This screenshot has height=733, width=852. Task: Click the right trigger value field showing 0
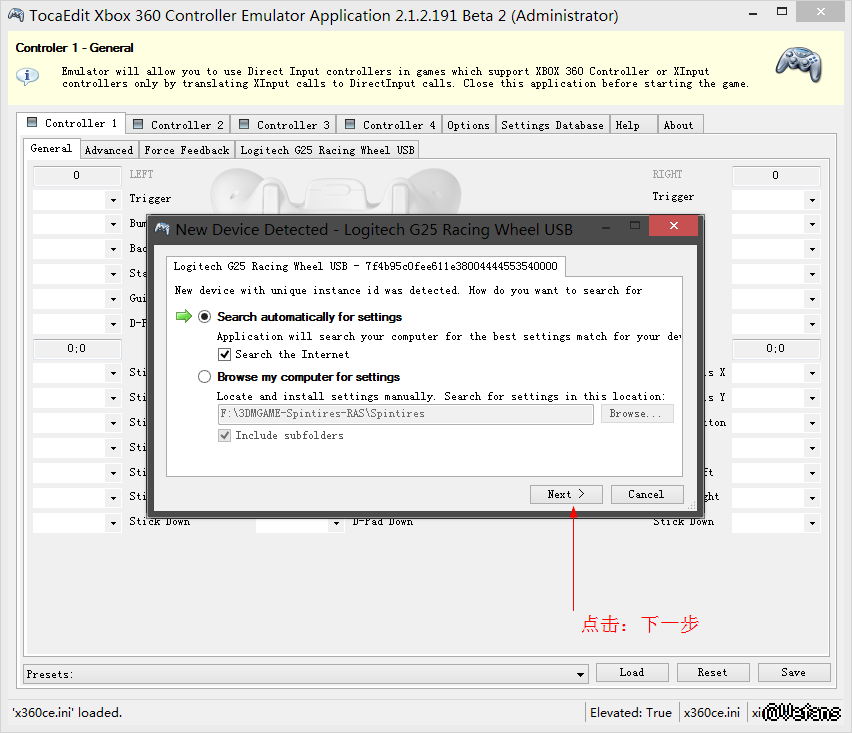pyautogui.click(x=776, y=176)
